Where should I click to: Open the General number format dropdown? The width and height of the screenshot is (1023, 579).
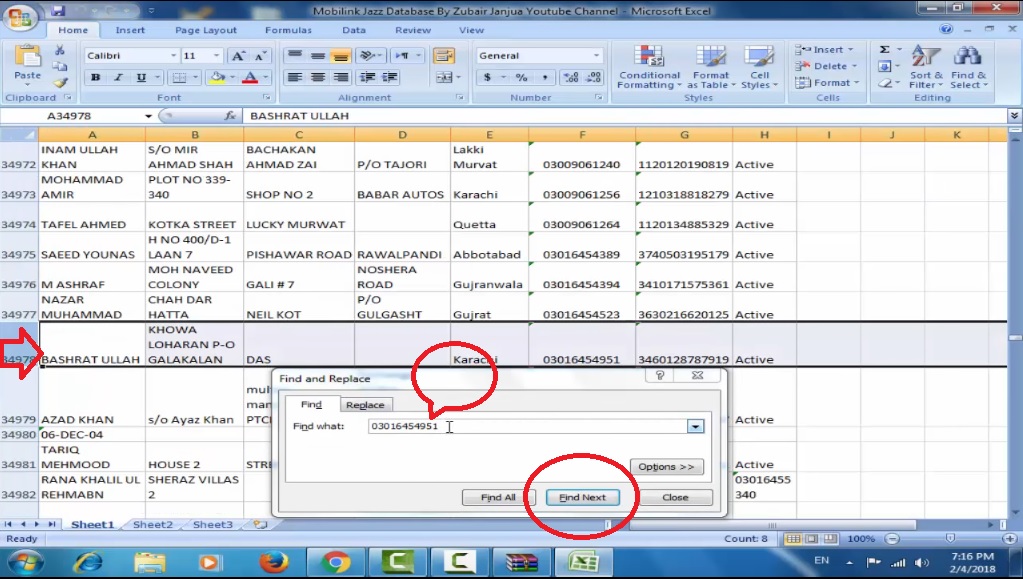pos(596,55)
